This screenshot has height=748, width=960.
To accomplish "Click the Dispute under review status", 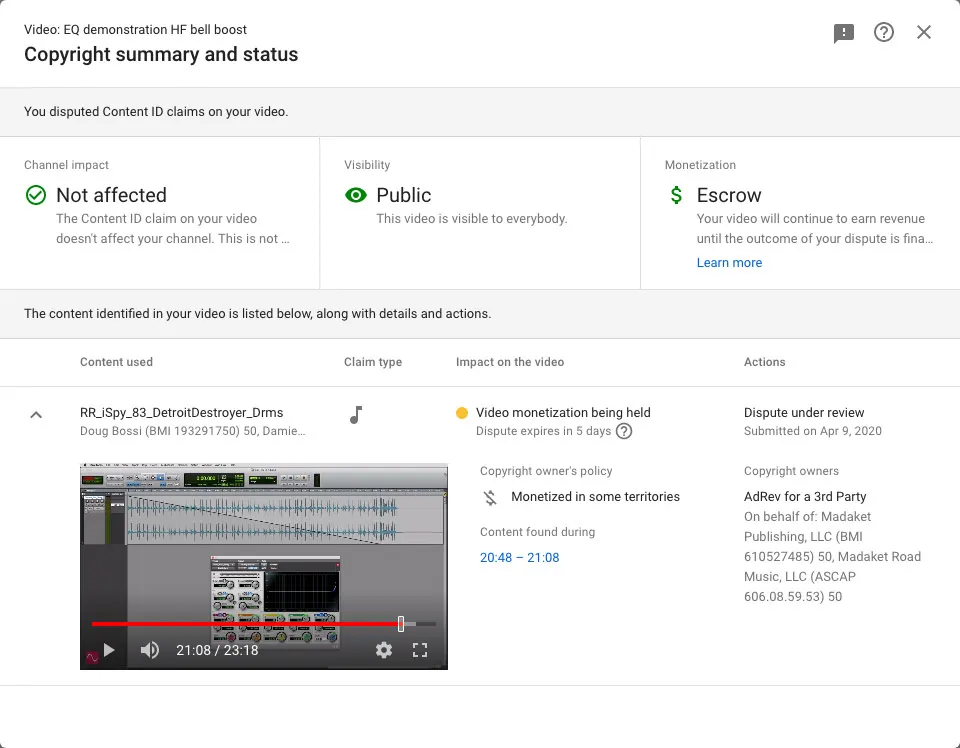I will coord(804,413).
